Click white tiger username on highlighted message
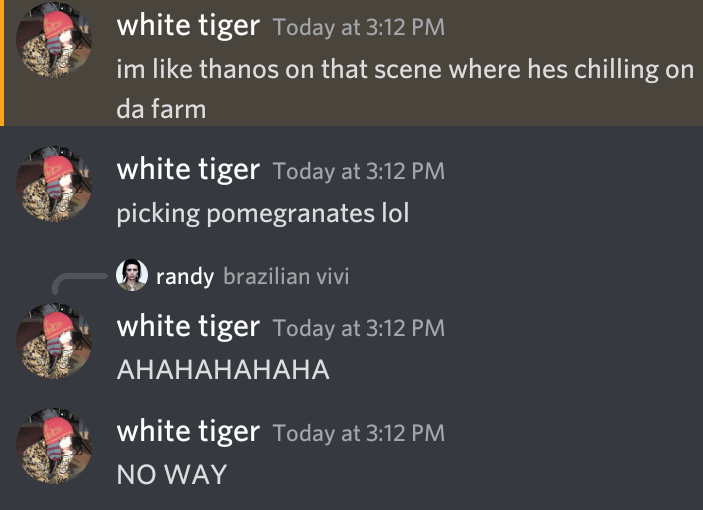Screen dimensions: 703x510 (x=188, y=25)
